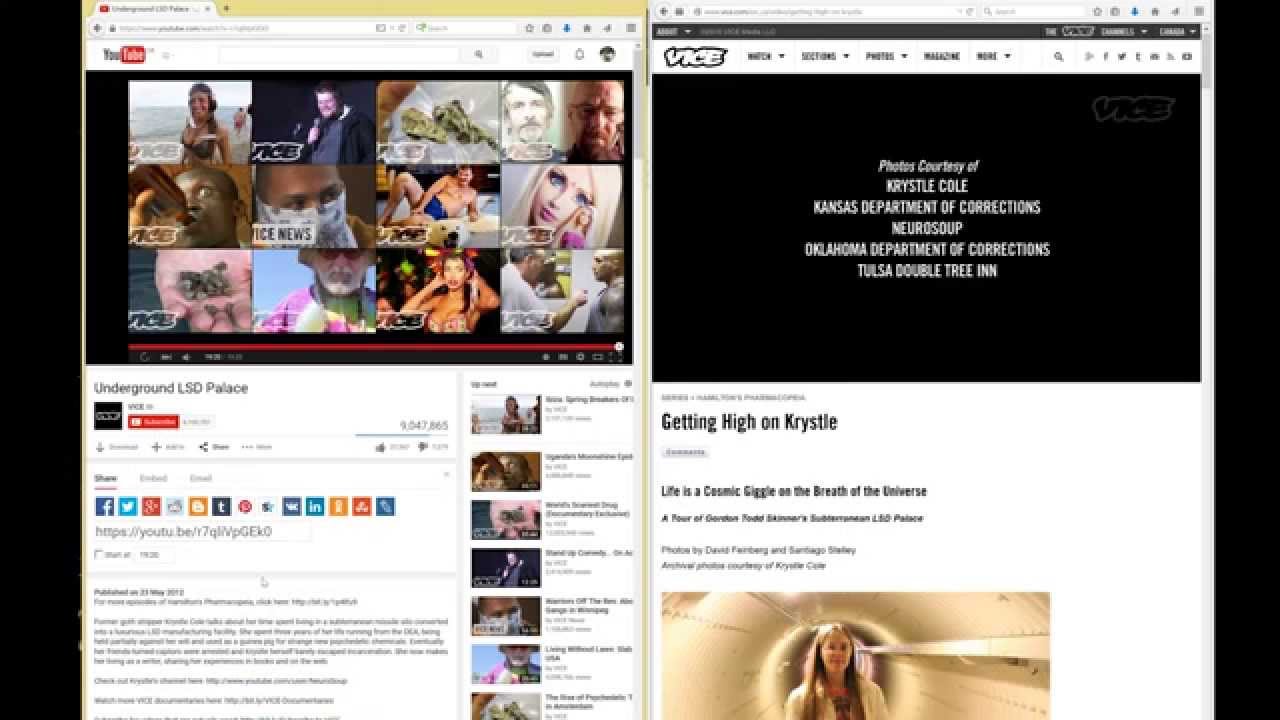Expand the More menu on VICE

[993, 57]
